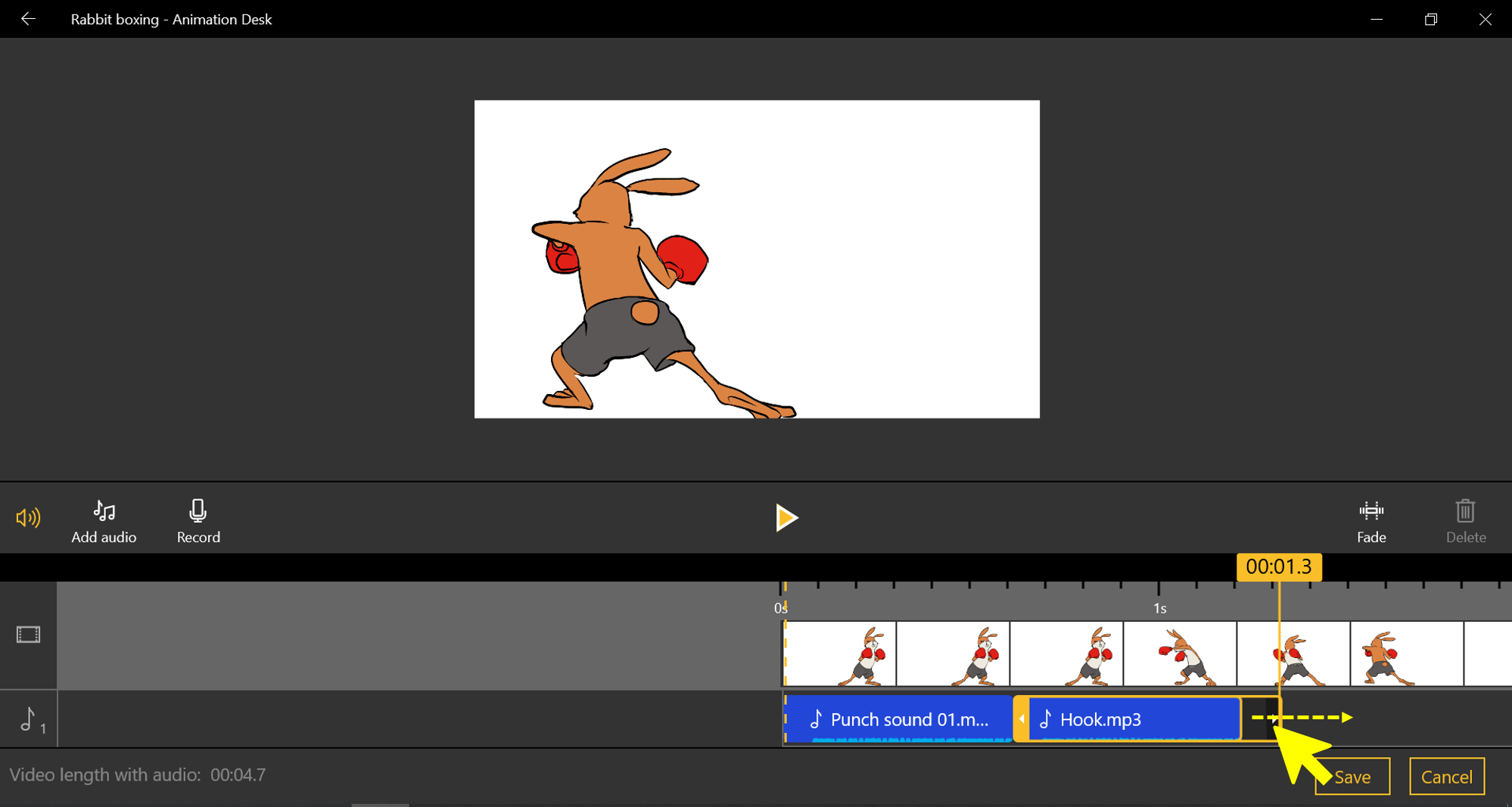This screenshot has width=1512, height=807.
Task: Click the left trim handle of Hook.mp3
Action: (x=1022, y=719)
